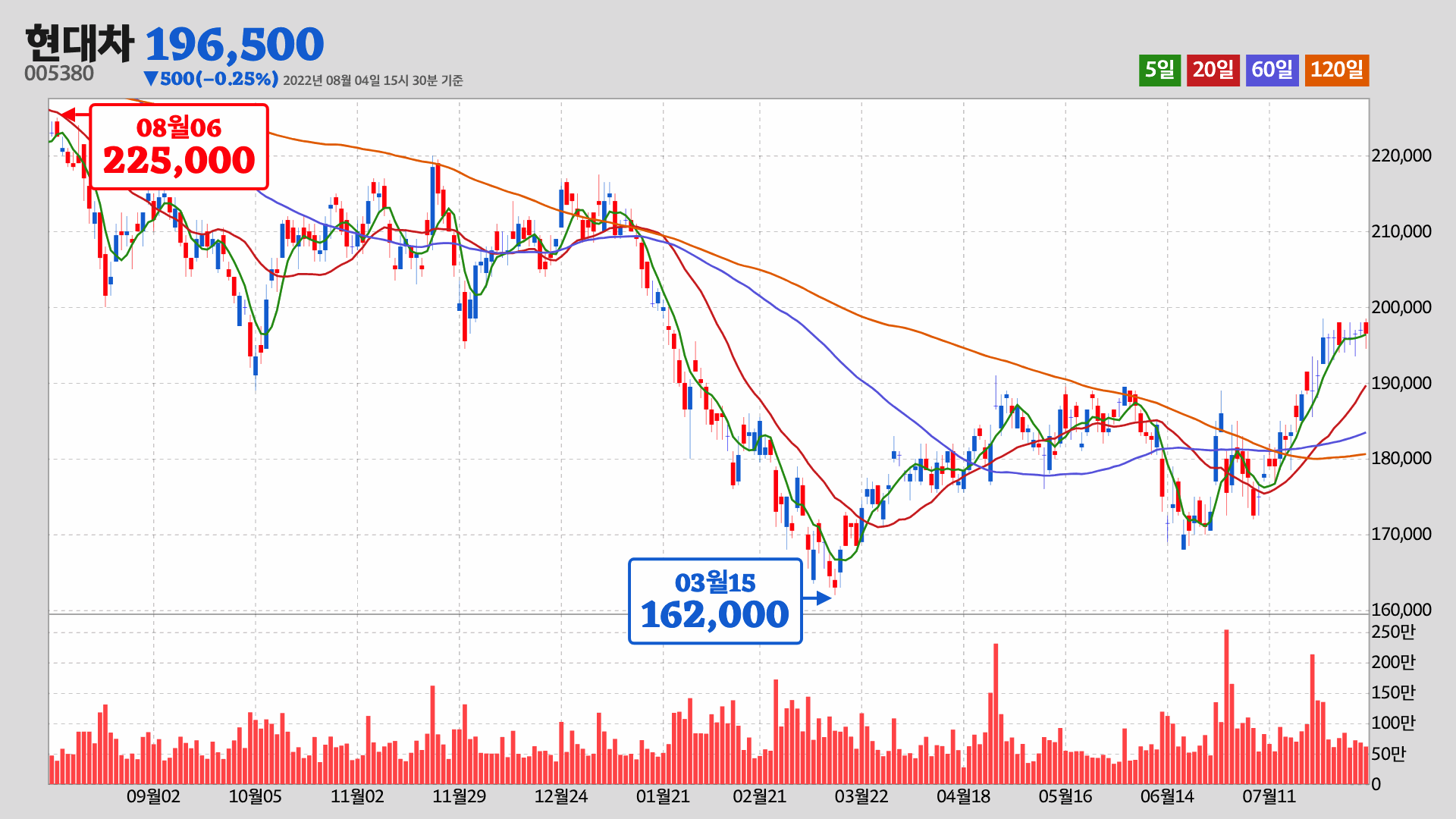This screenshot has height=819, width=1456.
Task: Click the 160,000 price axis label
Action: (x=1401, y=610)
